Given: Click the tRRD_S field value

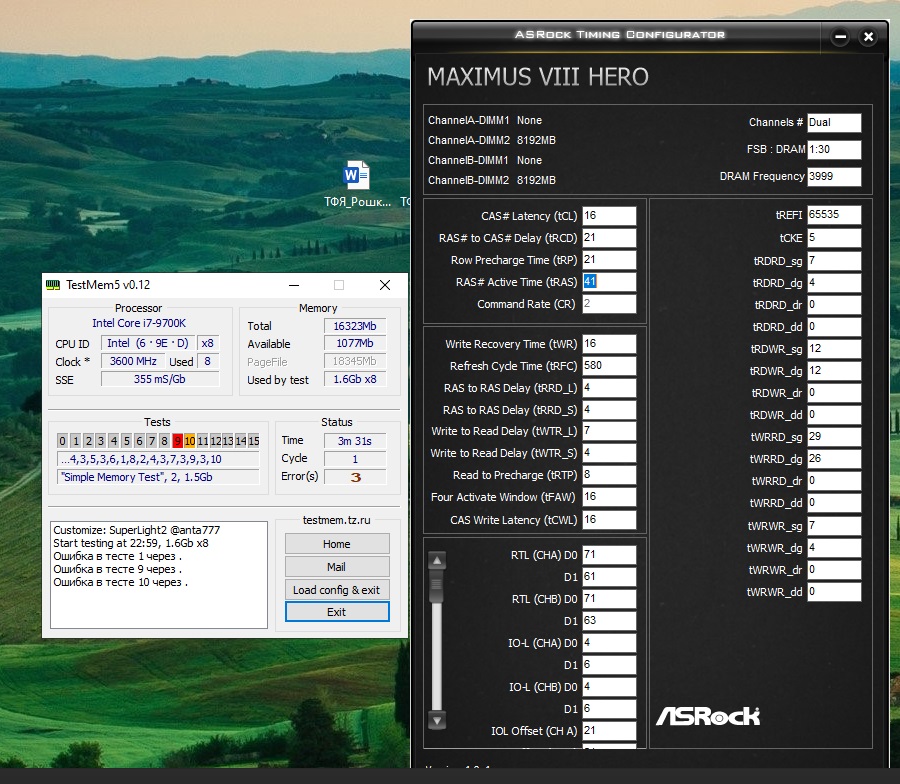Looking at the screenshot, I should 609,410.
